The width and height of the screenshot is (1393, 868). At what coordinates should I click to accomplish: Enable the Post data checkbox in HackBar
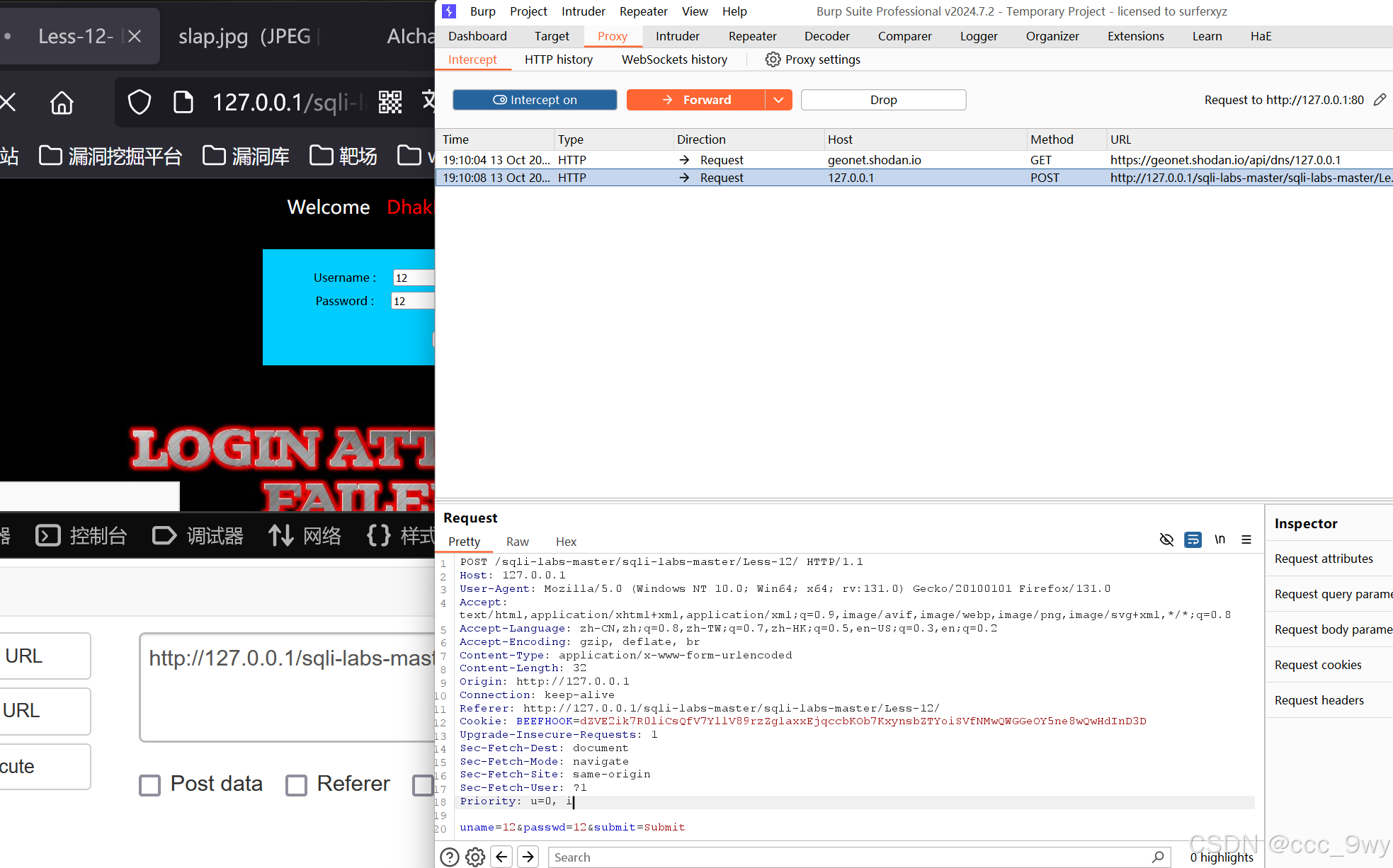149,784
